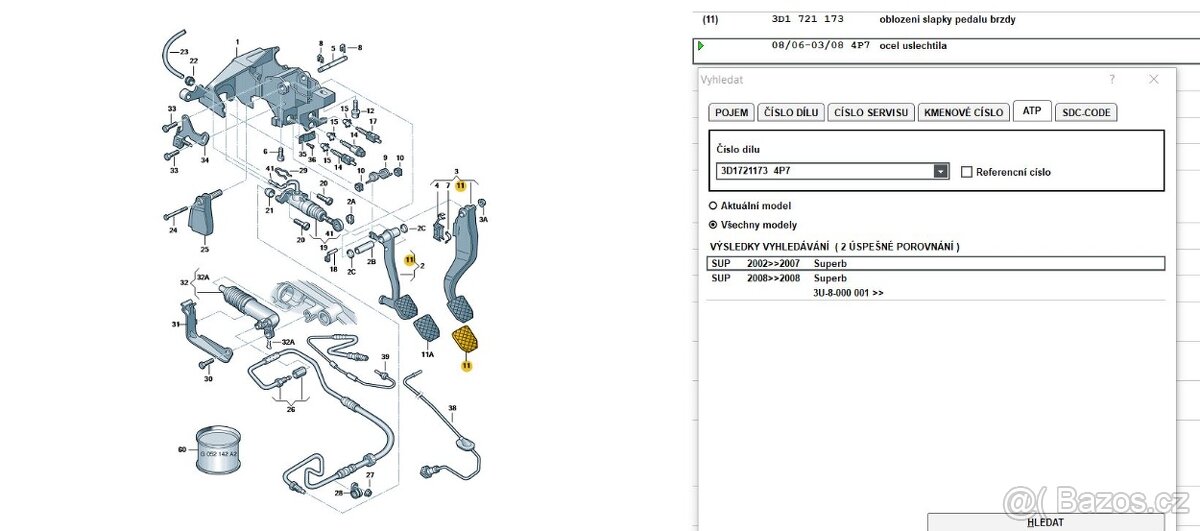Choose the Všechny modely radio option

pyautogui.click(x=713, y=225)
